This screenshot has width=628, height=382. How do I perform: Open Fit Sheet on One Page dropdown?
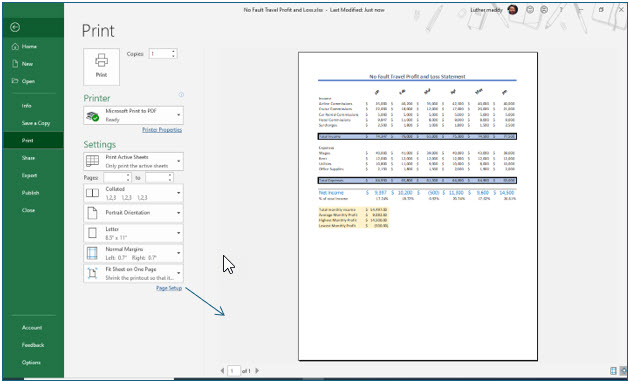point(133,273)
